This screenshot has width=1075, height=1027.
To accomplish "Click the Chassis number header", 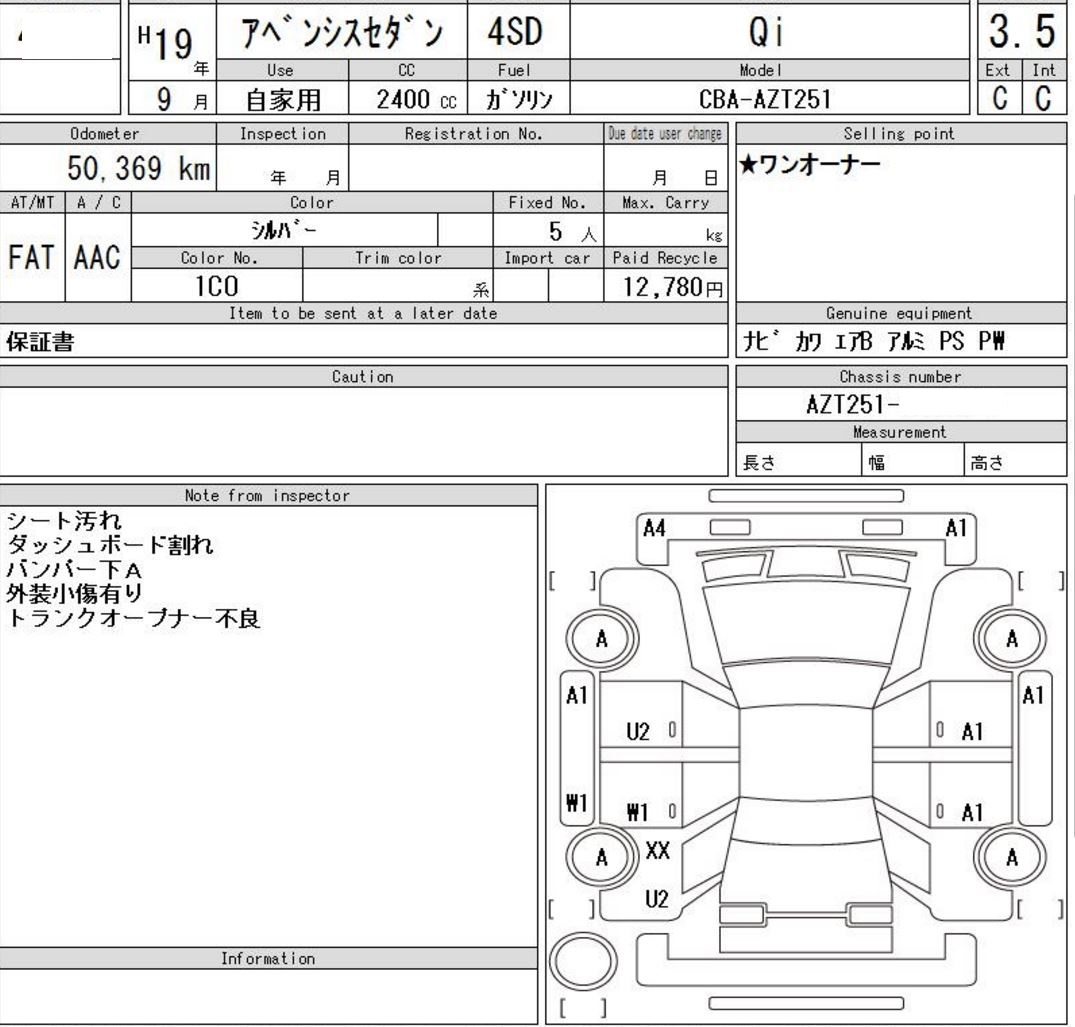I will click(900, 376).
